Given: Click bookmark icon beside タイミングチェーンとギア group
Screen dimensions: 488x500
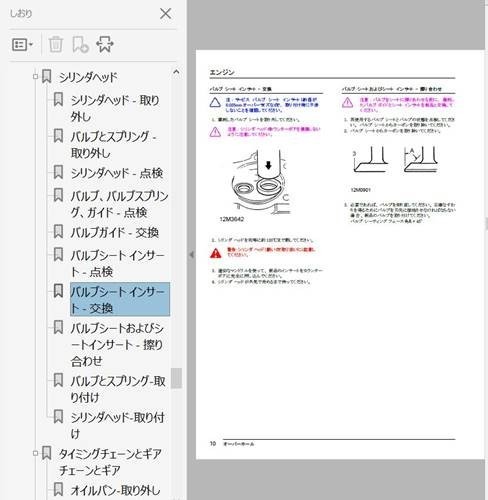Looking at the screenshot, I should pos(47,453).
